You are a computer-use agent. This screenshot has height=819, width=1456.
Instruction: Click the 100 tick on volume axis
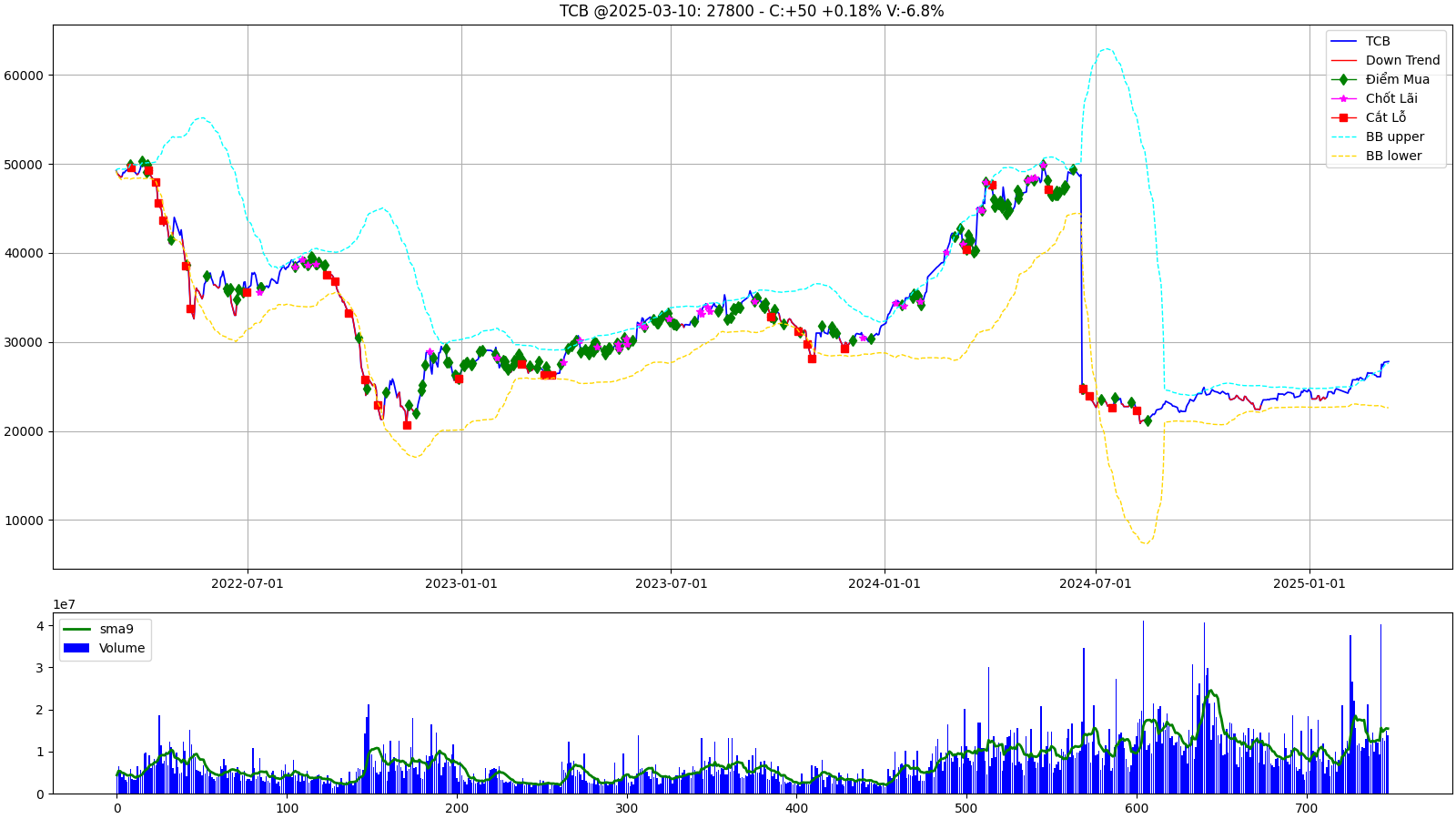click(287, 808)
